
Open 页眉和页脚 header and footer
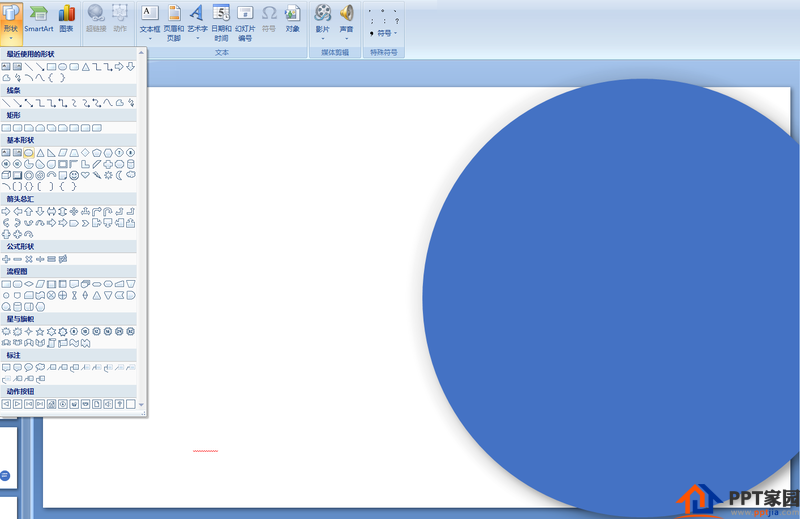[173, 23]
